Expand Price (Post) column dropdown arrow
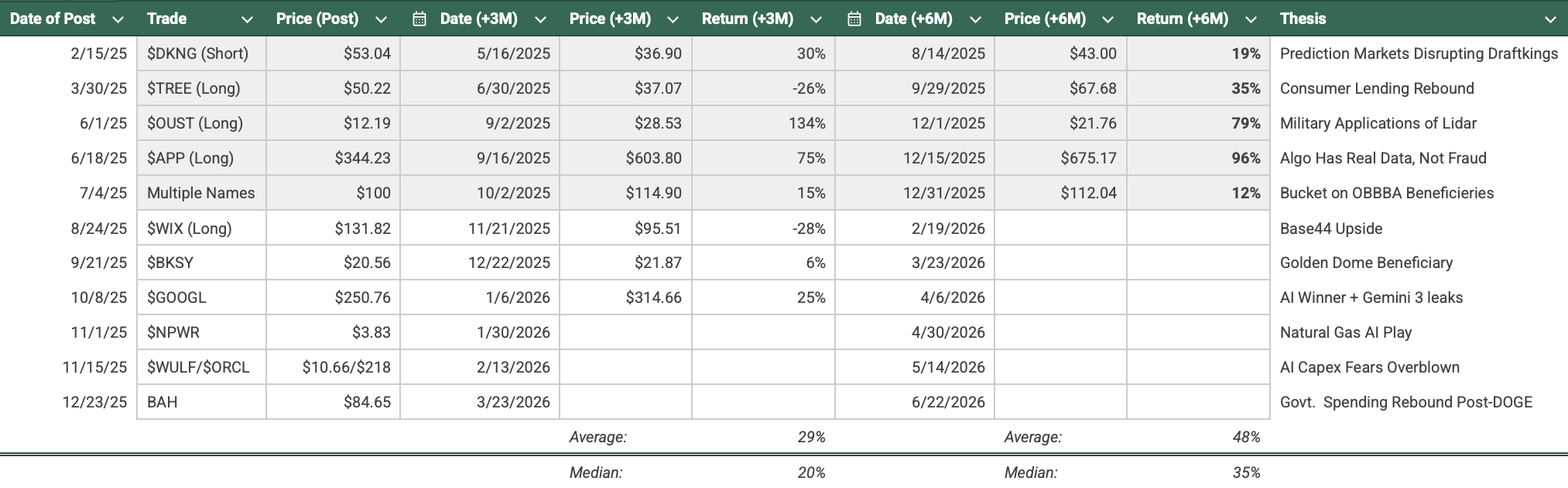This screenshot has height=488, width=1568. (x=381, y=19)
